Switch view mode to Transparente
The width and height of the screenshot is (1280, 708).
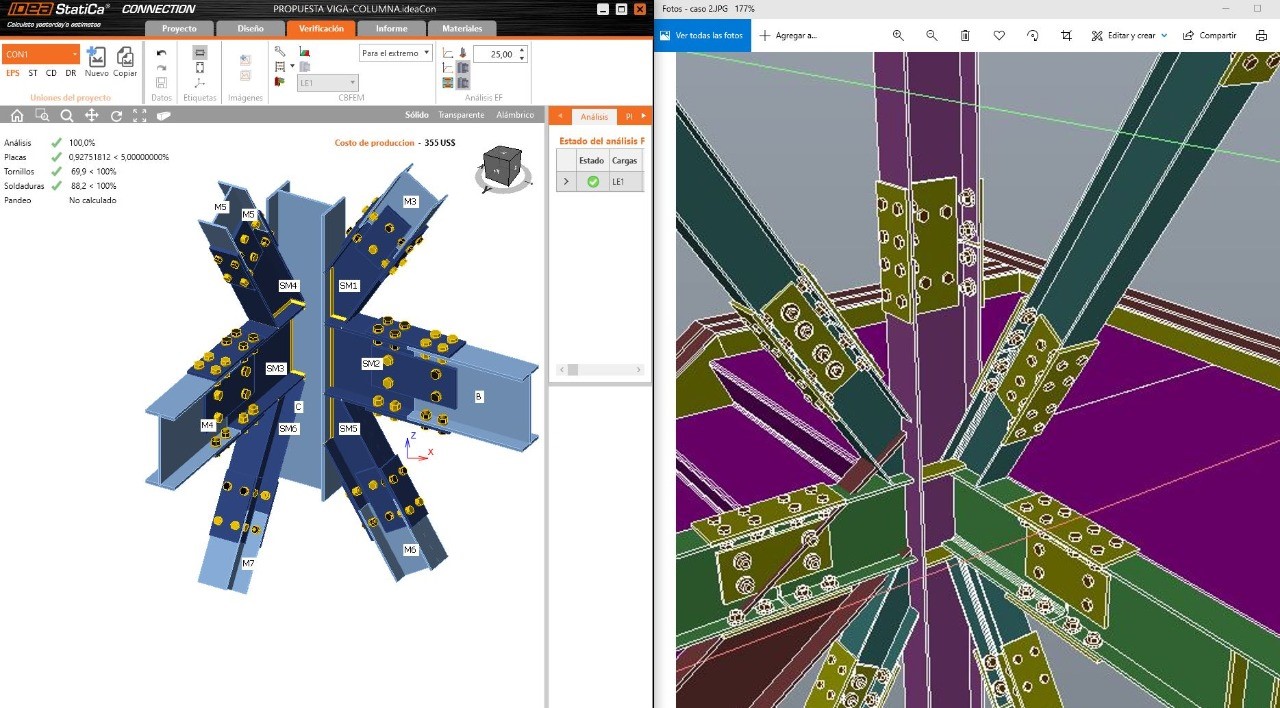(460, 115)
